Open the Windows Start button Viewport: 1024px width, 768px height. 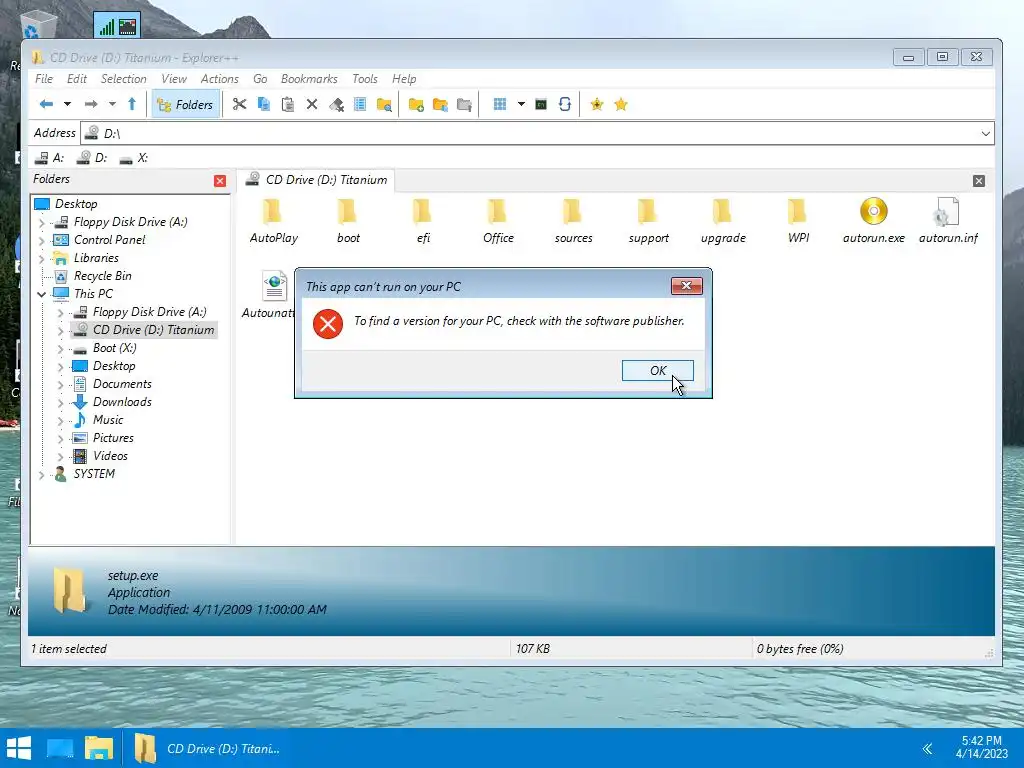(19, 748)
